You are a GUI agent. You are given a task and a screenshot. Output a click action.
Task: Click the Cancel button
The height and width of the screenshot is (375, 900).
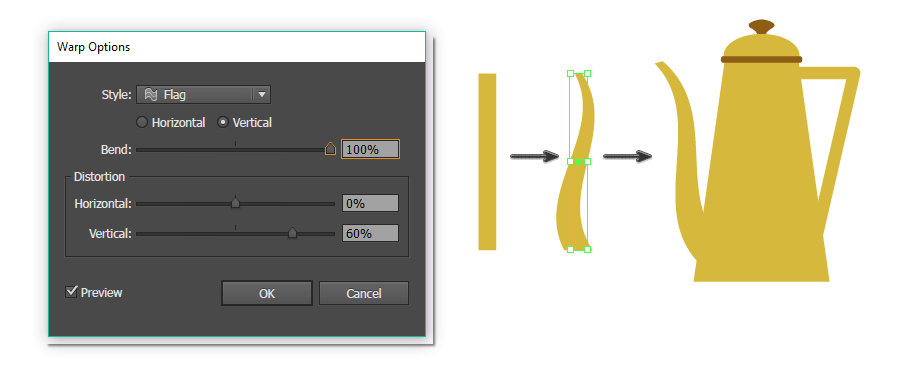[364, 293]
